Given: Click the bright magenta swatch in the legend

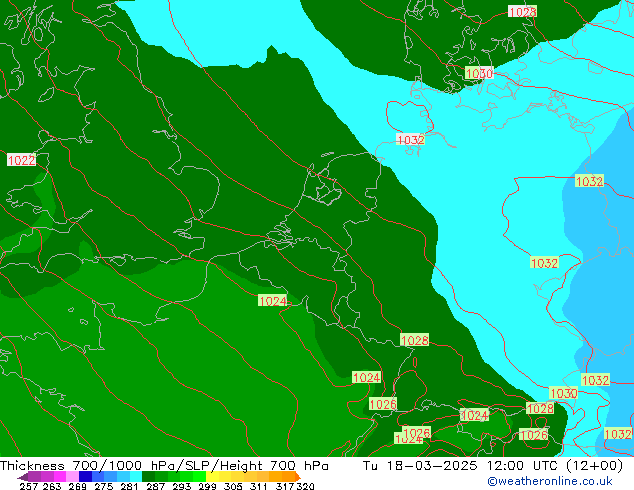Looking at the screenshot, I should (59, 476).
